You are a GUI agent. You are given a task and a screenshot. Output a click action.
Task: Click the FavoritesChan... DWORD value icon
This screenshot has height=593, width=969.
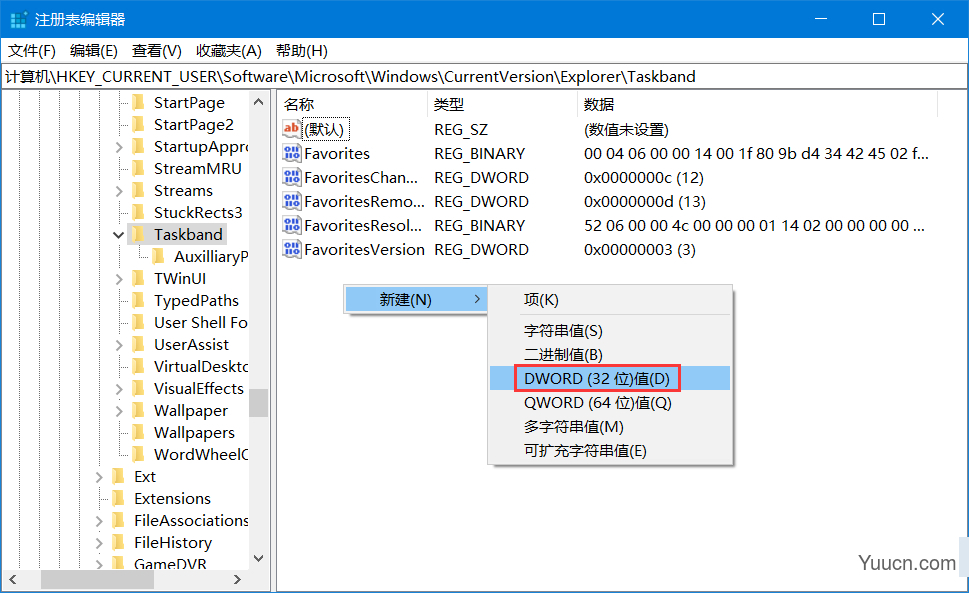coord(292,177)
